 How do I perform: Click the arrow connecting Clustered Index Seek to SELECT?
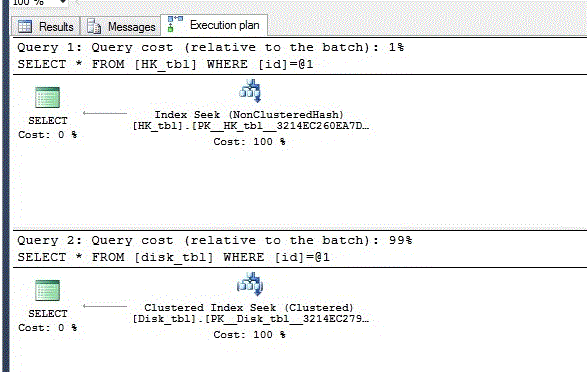pyautogui.click(x=105, y=306)
